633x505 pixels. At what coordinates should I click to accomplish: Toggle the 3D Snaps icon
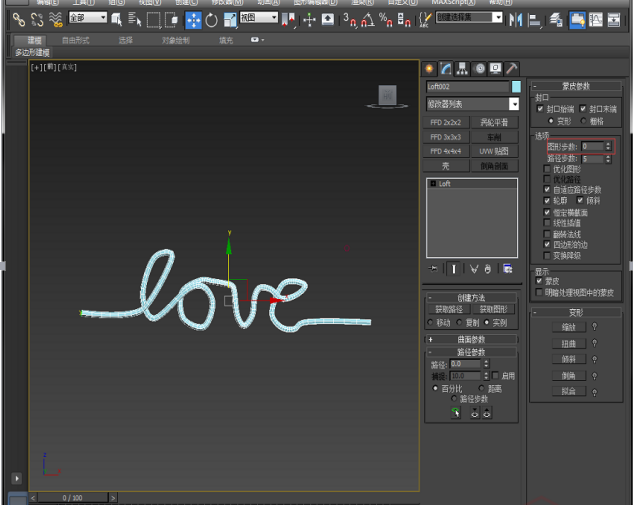coord(349,19)
